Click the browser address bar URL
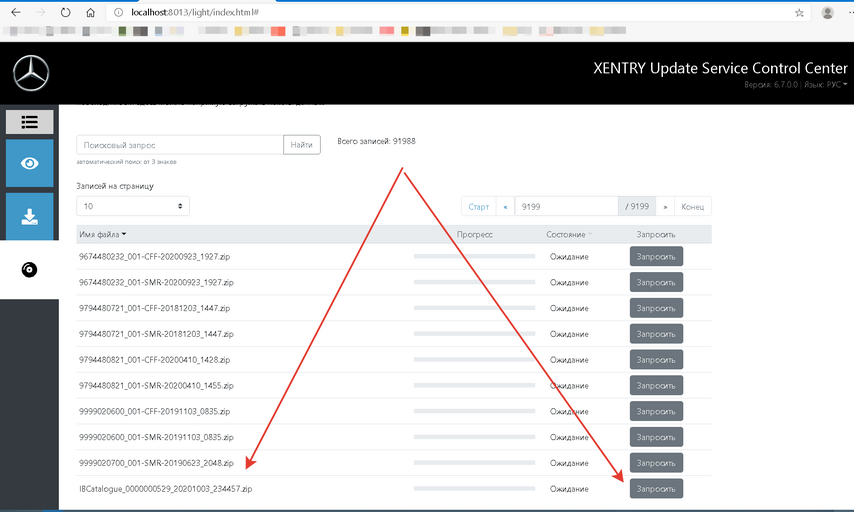854x512 pixels. tap(195, 12)
